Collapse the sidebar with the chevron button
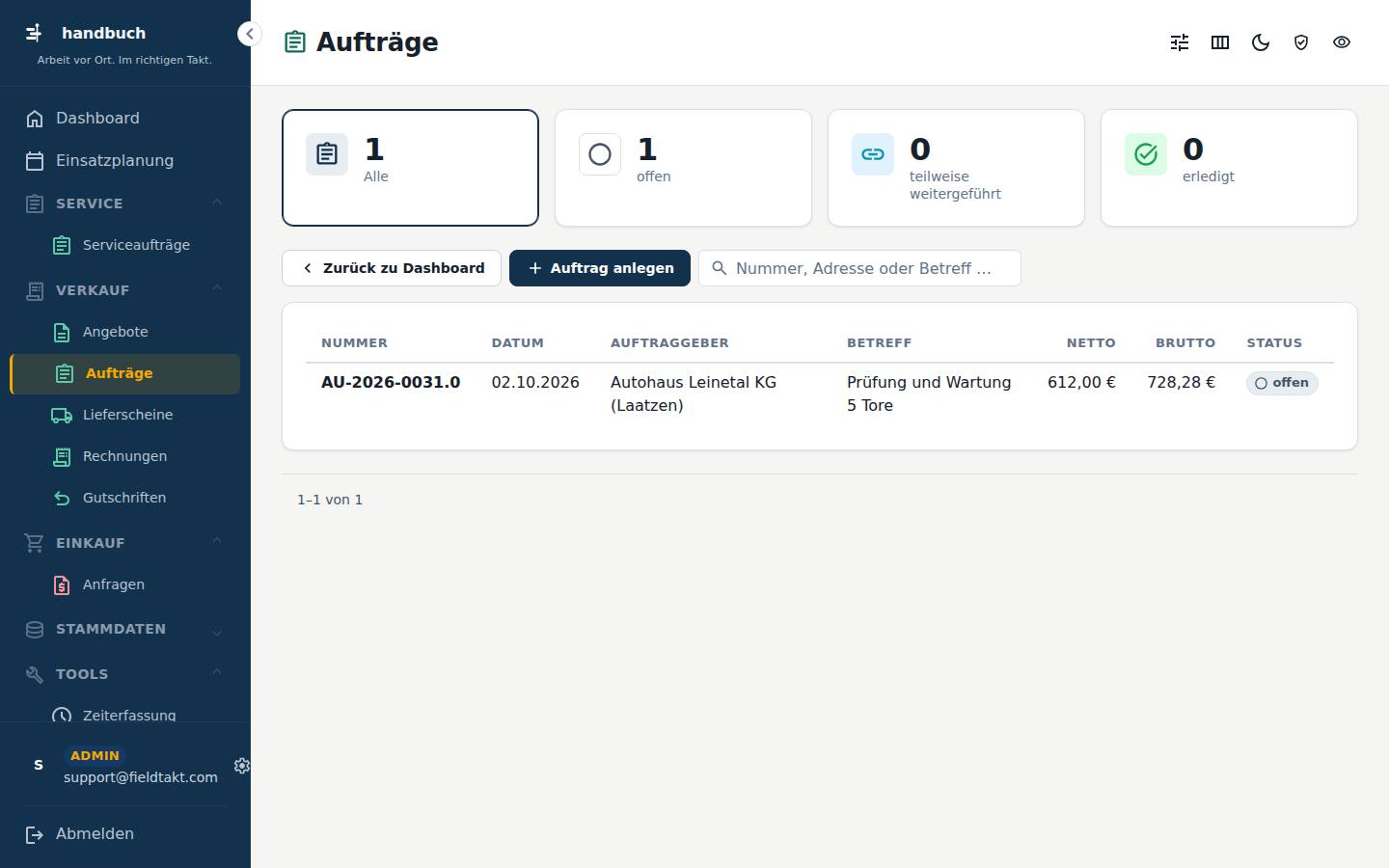Viewport: 1389px width, 868px height. (249, 34)
